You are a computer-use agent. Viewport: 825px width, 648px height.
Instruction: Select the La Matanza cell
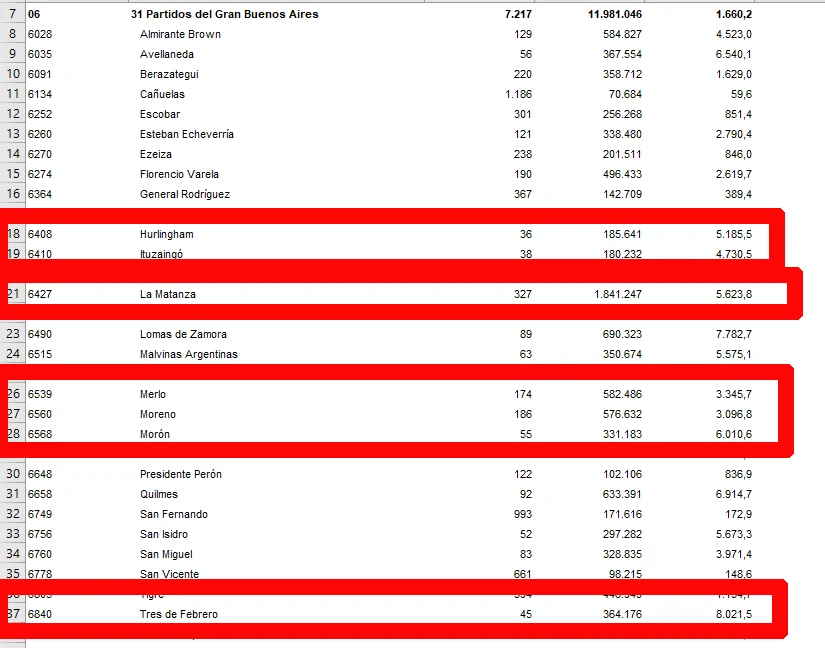coord(168,294)
